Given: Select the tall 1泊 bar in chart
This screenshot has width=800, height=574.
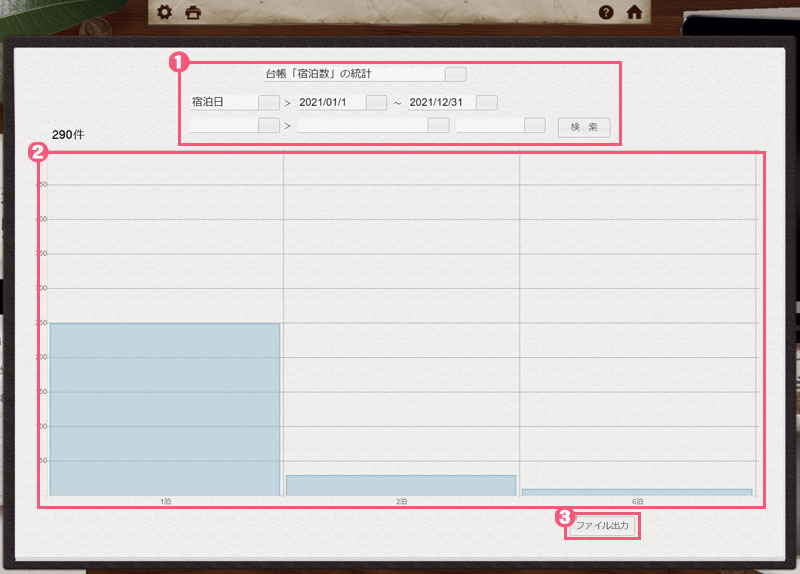Looking at the screenshot, I should tap(165, 408).
